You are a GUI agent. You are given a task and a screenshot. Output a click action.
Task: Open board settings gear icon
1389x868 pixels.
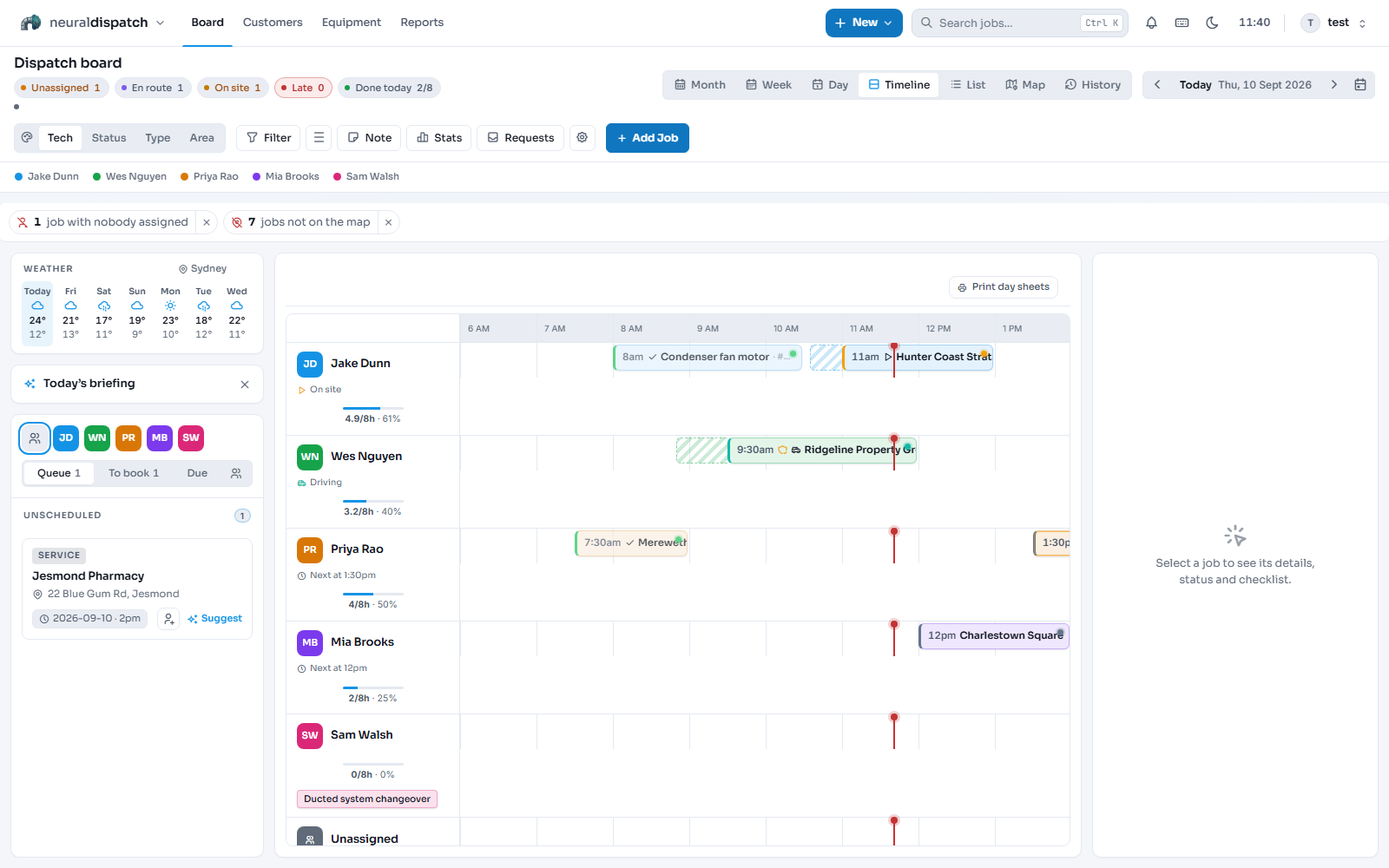click(583, 137)
